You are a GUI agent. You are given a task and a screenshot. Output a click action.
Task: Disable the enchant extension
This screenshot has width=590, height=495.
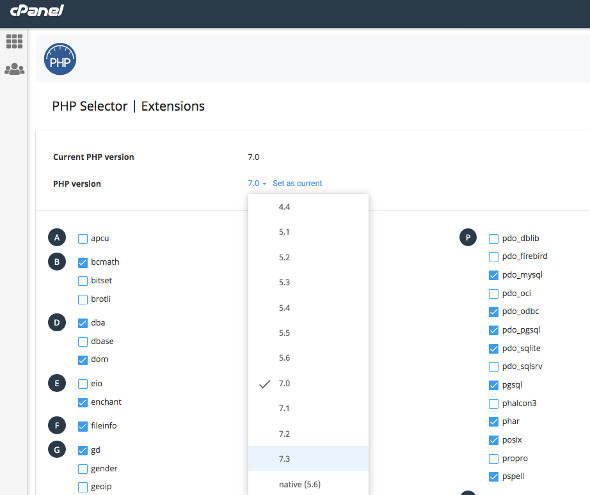click(83, 402)
